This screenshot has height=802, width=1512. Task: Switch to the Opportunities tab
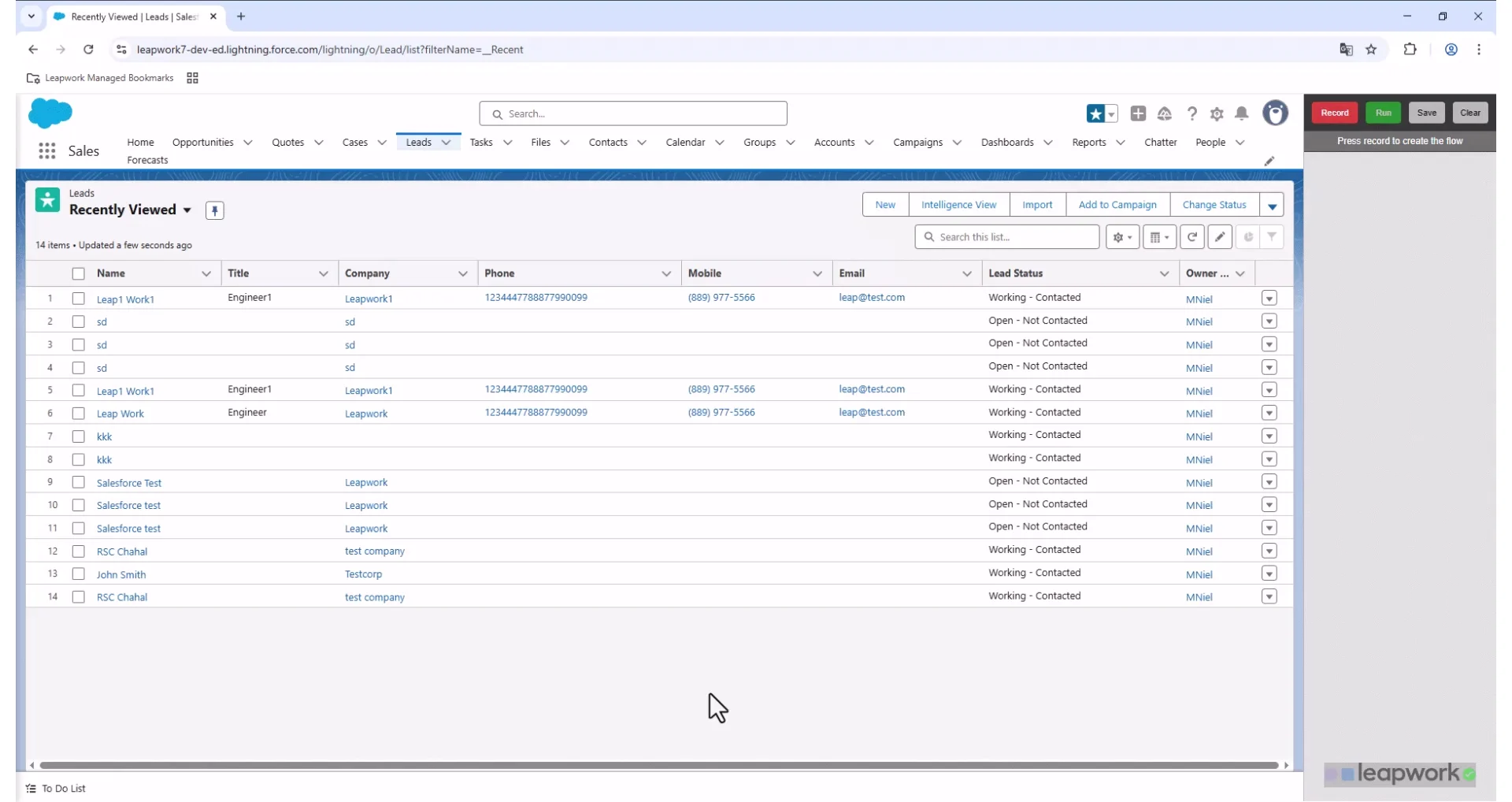(202, 143)
